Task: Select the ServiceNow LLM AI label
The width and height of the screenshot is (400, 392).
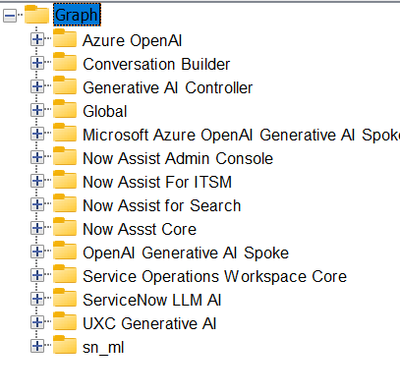Action: [x=152, y=301]
